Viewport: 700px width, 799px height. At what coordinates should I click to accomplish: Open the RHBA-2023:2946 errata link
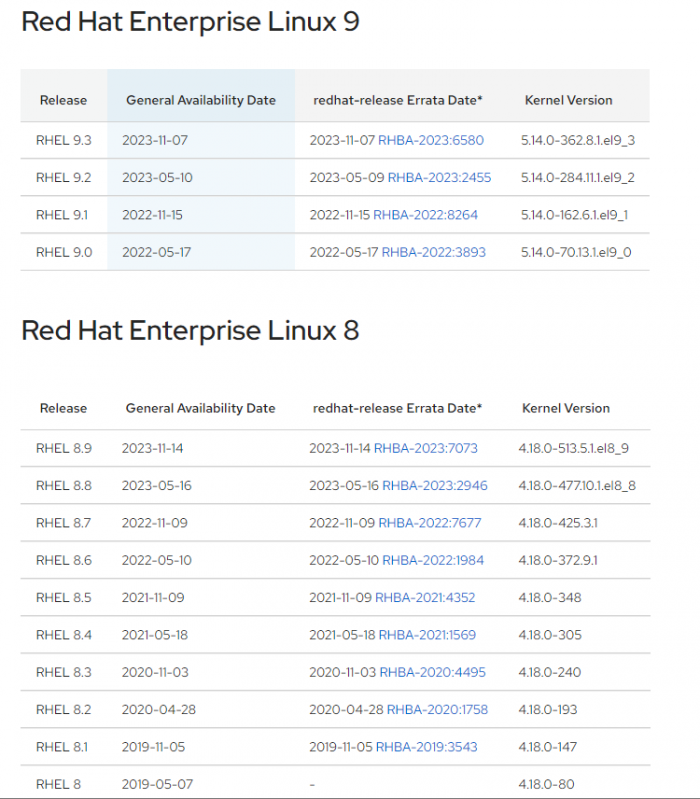click(435, 485)
